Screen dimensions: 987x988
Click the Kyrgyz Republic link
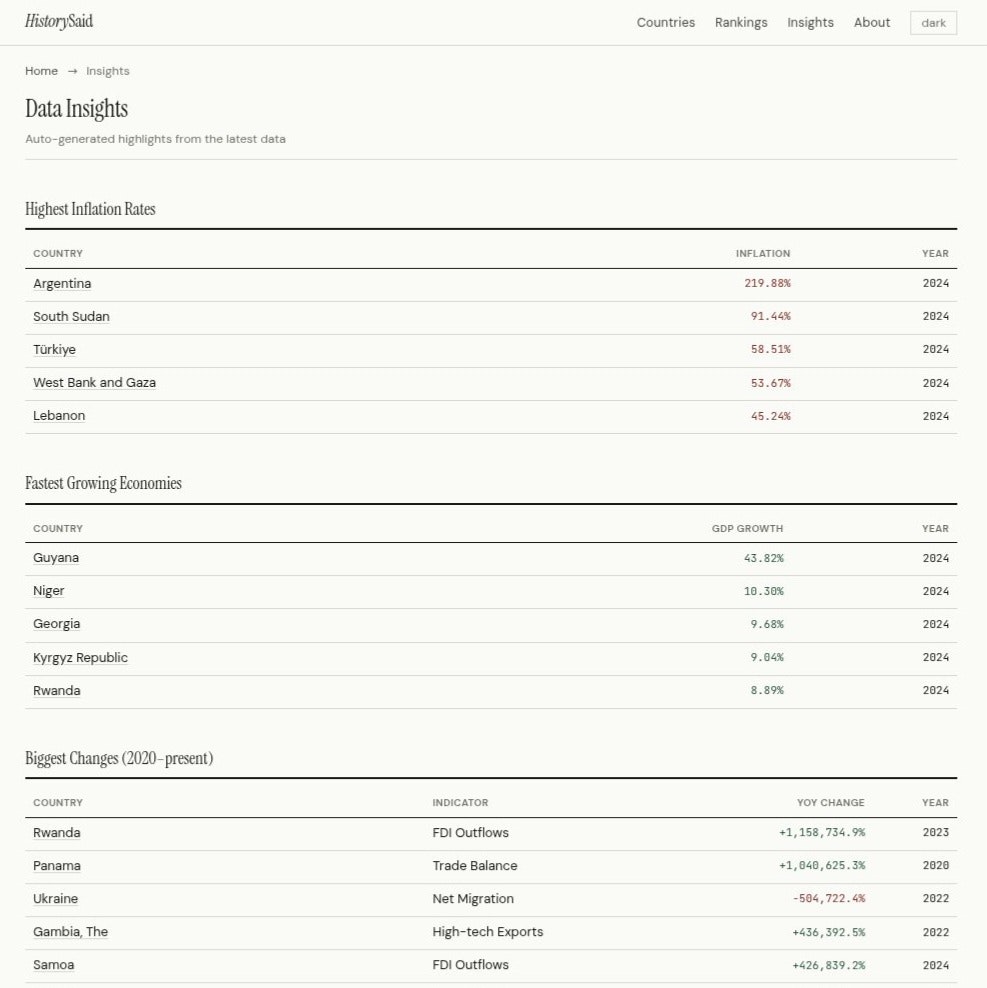[80, 657]
